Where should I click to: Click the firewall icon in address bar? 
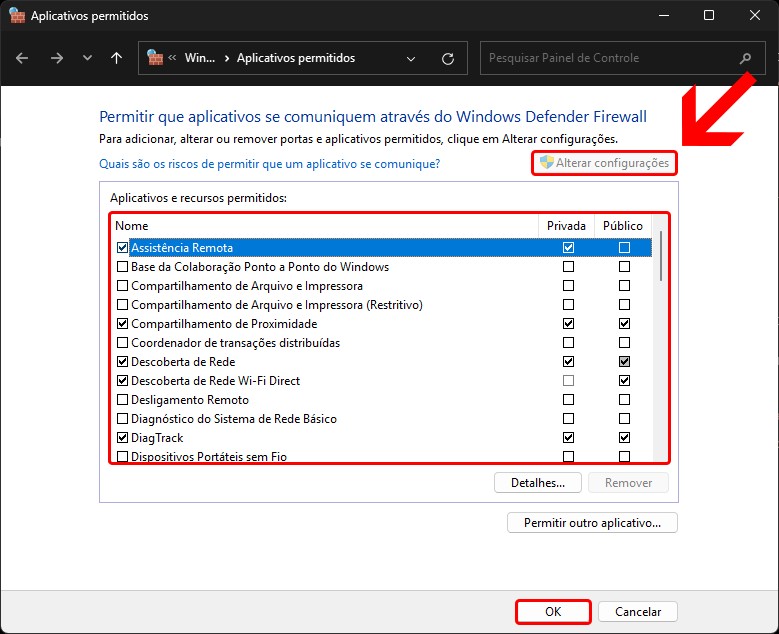click(155, 58)
